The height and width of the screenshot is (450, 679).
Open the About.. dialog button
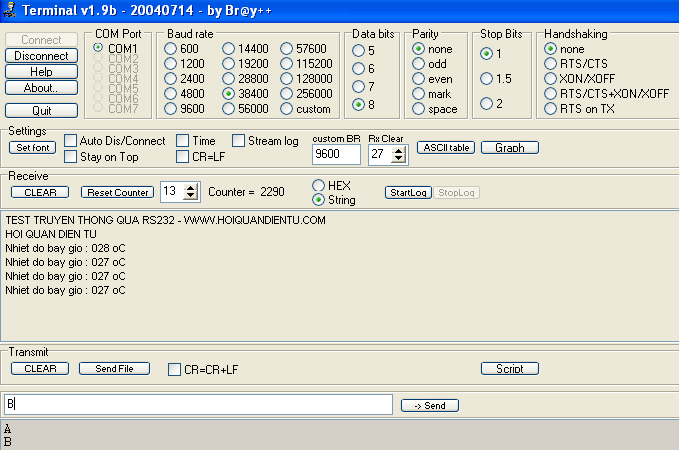click(42, 88)
